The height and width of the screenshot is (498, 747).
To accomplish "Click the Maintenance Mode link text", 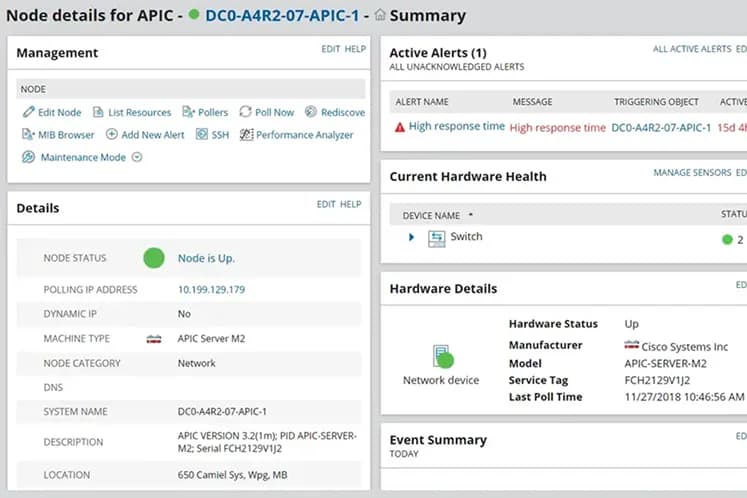I will pyautogui.click(x=83, y=157).
